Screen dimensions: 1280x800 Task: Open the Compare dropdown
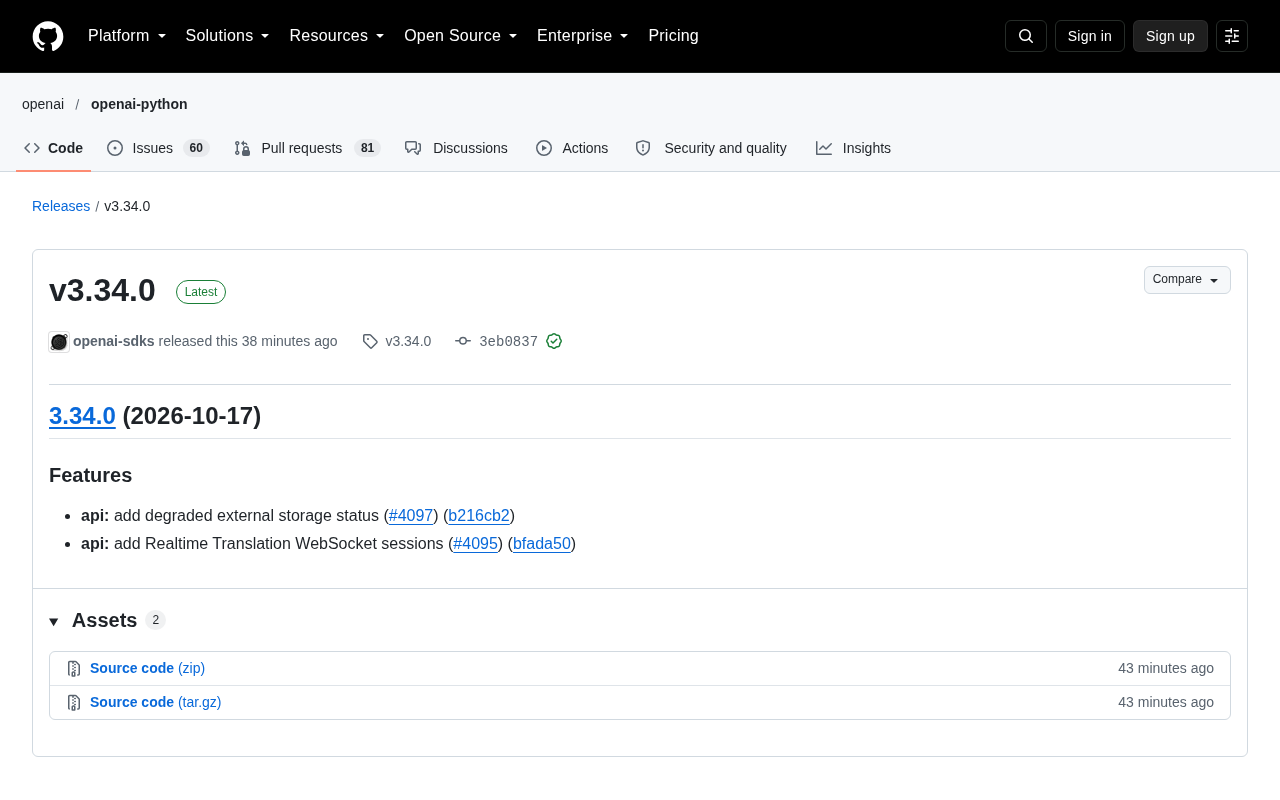[1187, 280]
